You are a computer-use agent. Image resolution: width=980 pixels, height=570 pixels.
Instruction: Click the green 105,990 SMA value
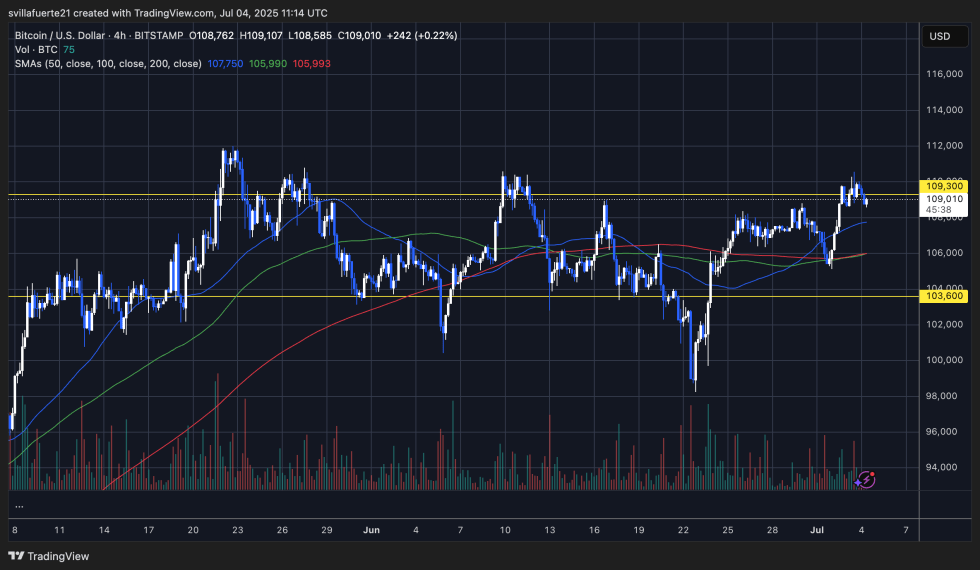[268, 63]
